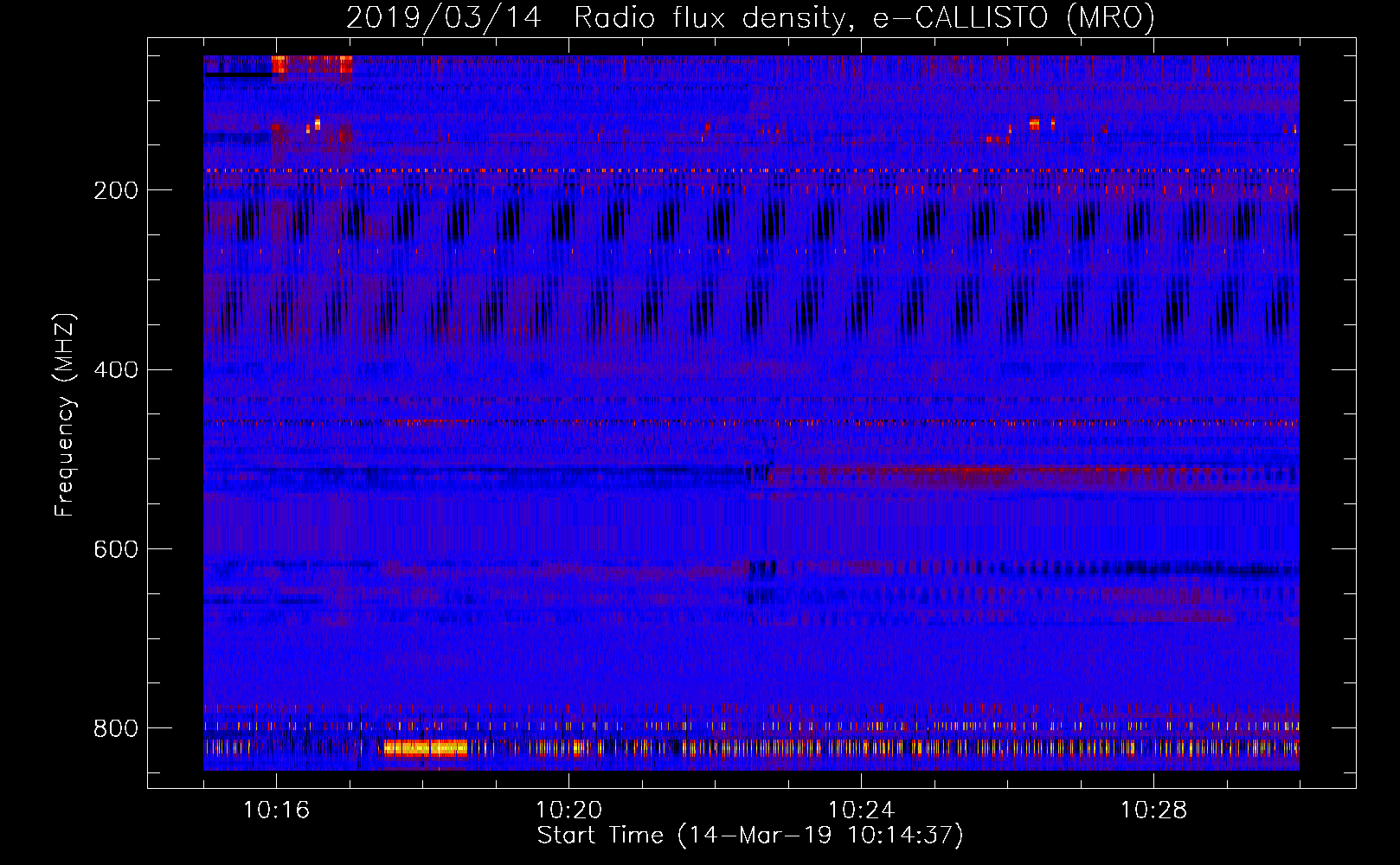Click the 600 frequency tick label

(x=116, y=550)
